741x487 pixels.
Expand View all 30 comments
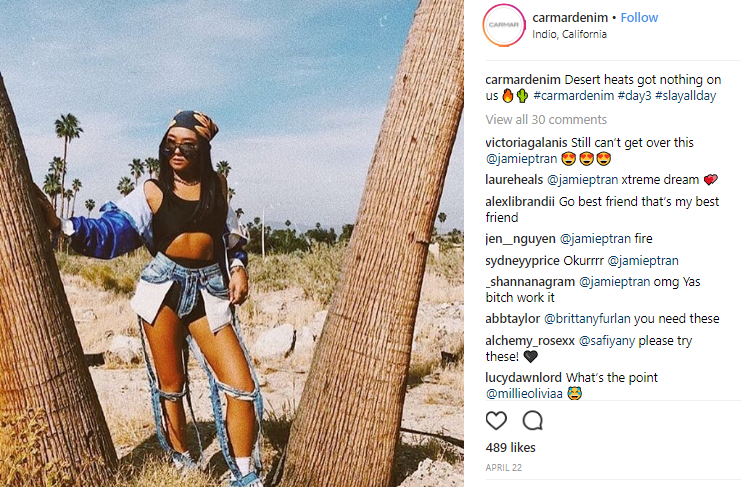click(x=546, y=120)
